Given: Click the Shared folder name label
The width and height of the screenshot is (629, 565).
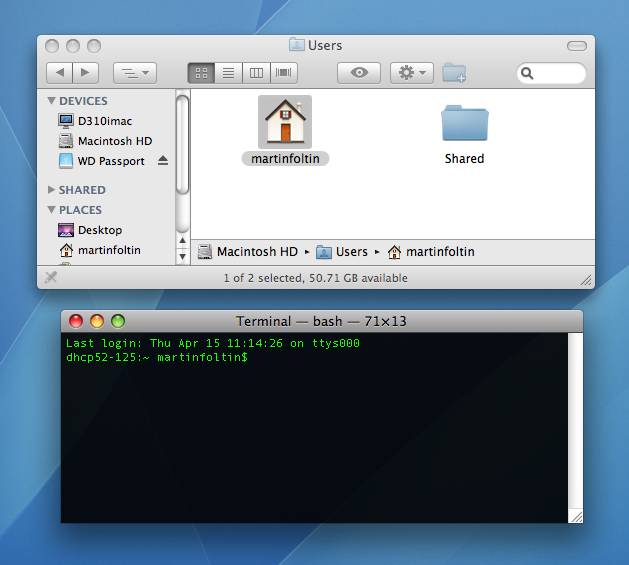Looking at the screenshot, I should [465, 159].
